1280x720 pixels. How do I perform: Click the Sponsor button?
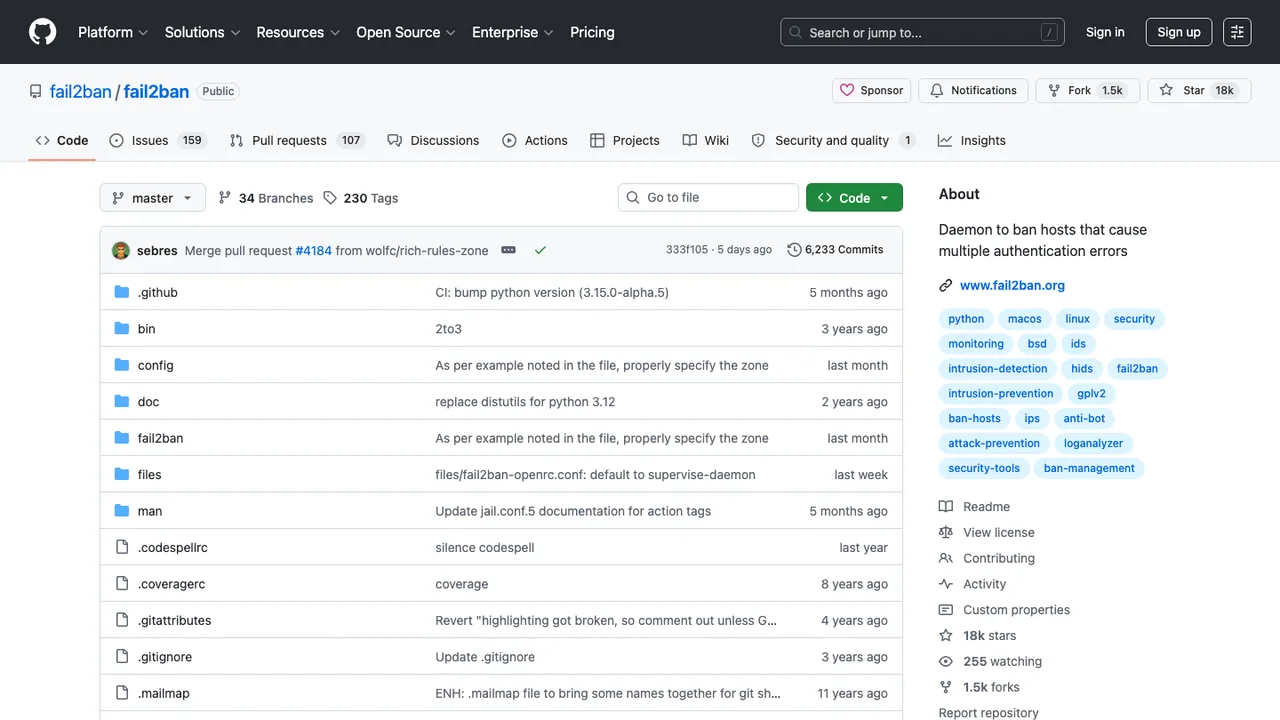point(872,90)
